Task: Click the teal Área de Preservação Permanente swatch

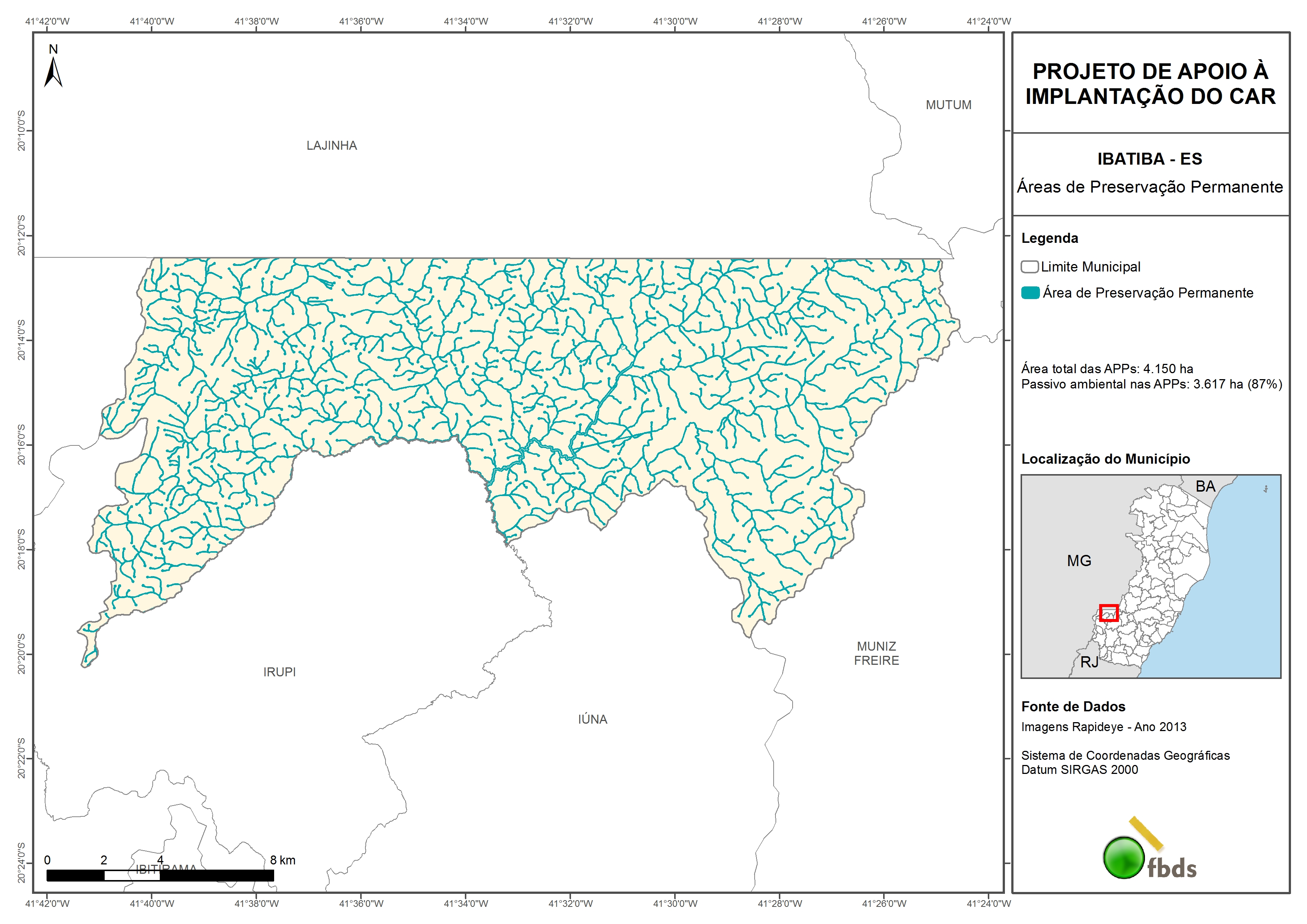Action: (1030, 293)
